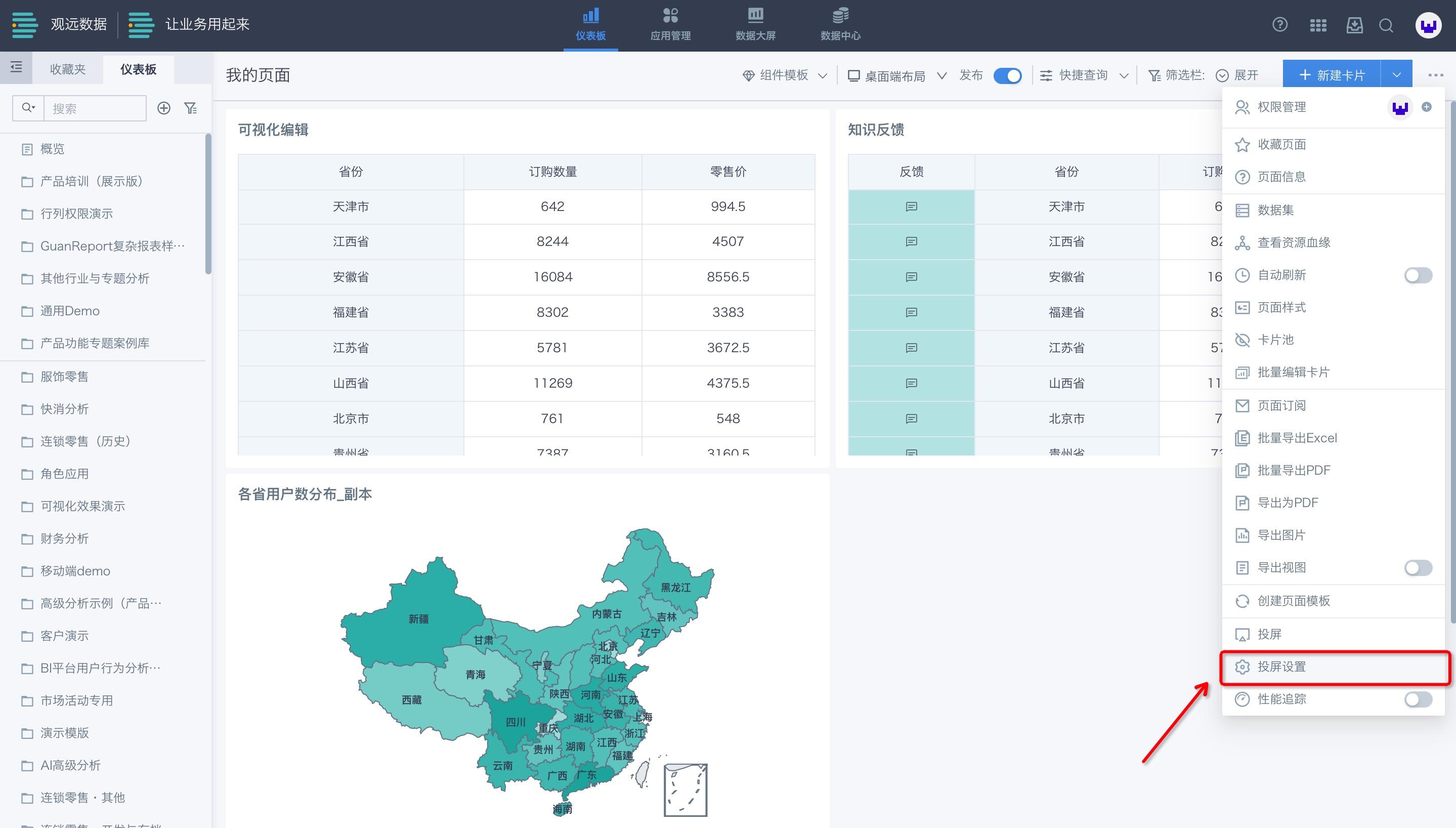
Task: Click the 订购数量 column header in 可视化编辑
Action: pyautogui.click(x=552, y=172)
